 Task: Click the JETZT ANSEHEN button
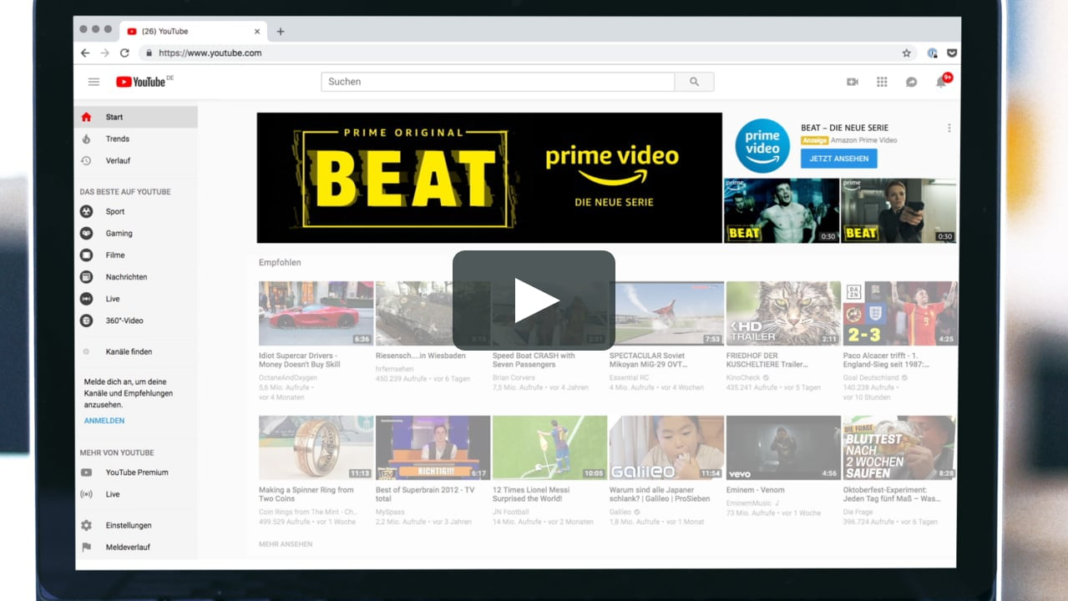point(838,159)
